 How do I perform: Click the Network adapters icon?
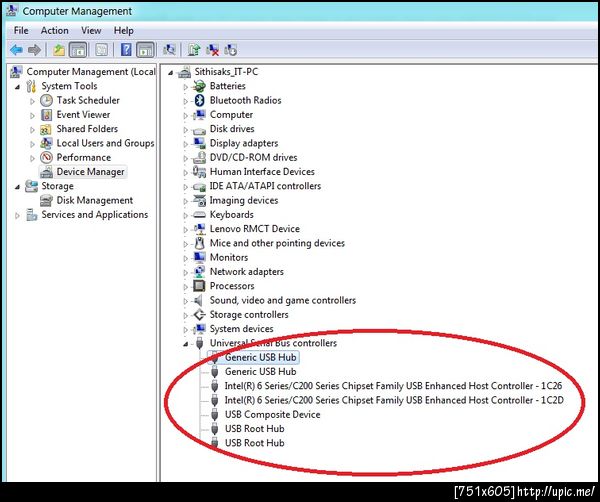coord(199,272)
